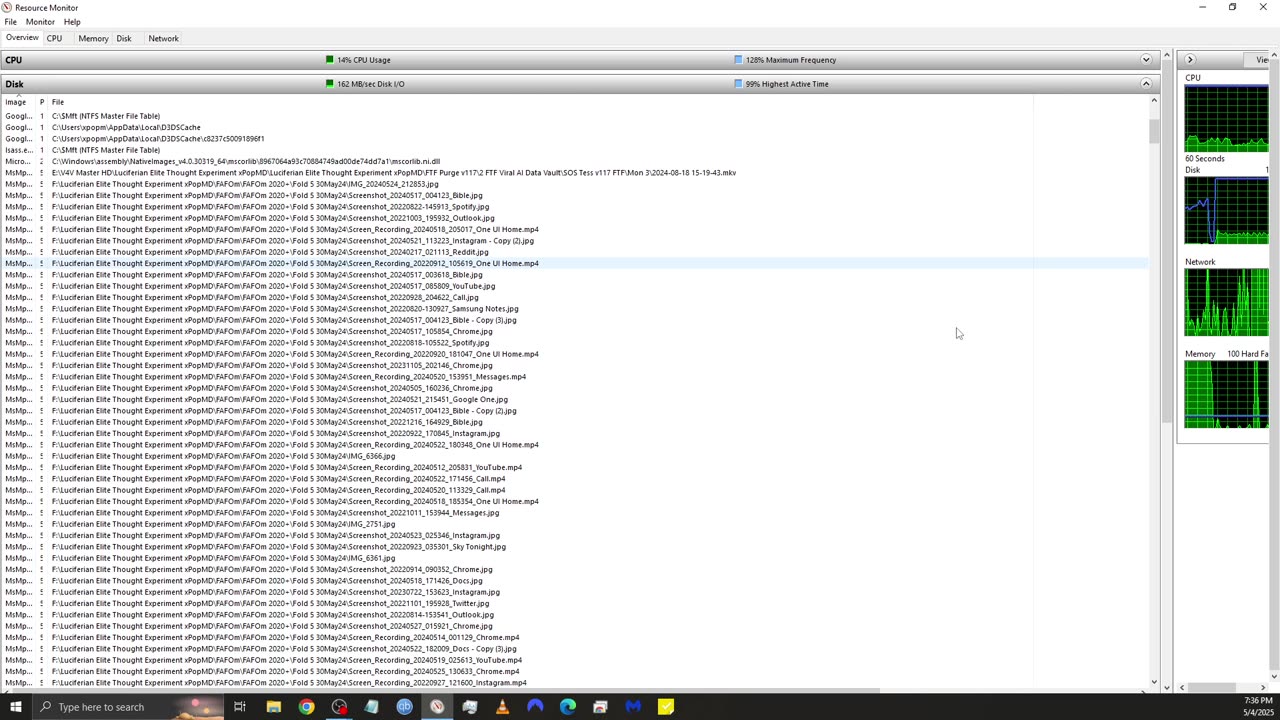Click the CPU graph in the right pane

tap(1226, 118)
